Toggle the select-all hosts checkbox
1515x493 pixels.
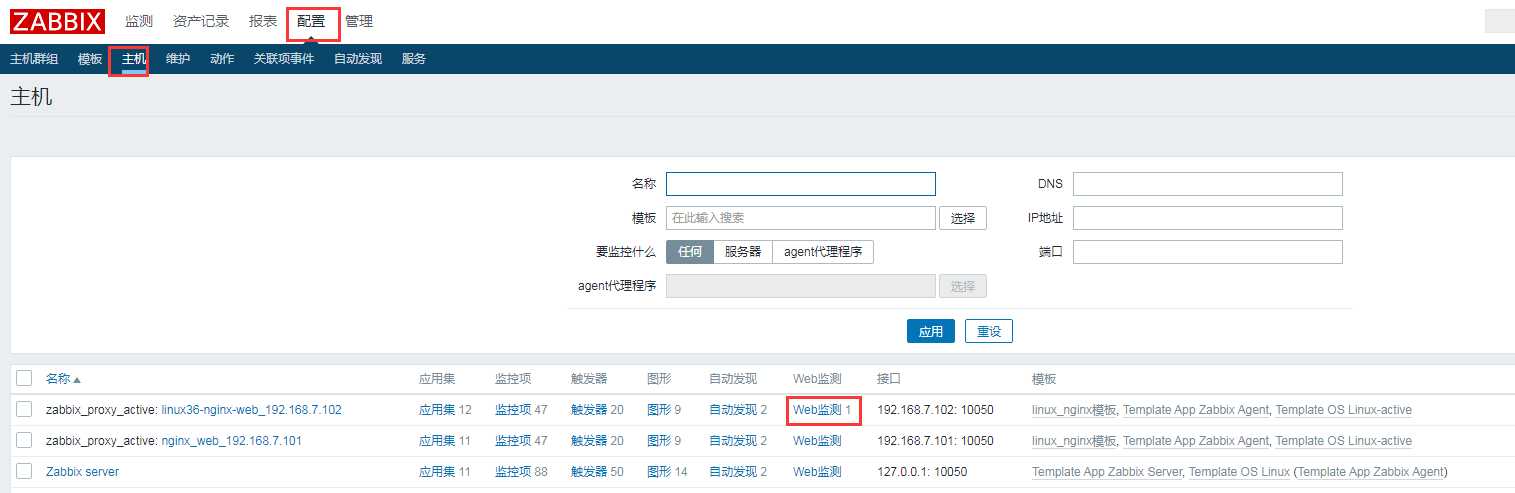(25, 379)
